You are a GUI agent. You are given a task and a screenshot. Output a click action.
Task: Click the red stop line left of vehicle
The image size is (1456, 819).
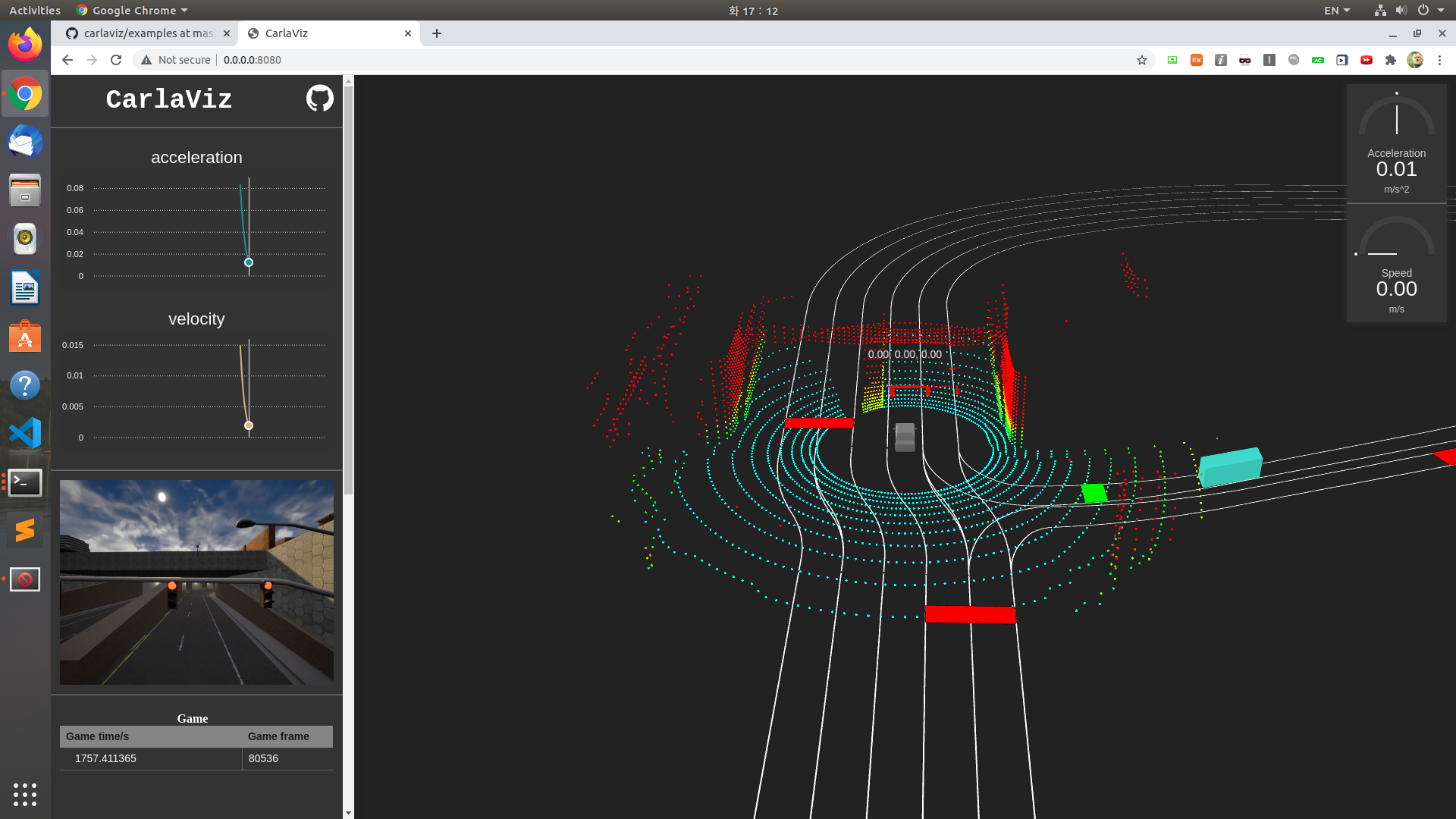tap(819, 423)
